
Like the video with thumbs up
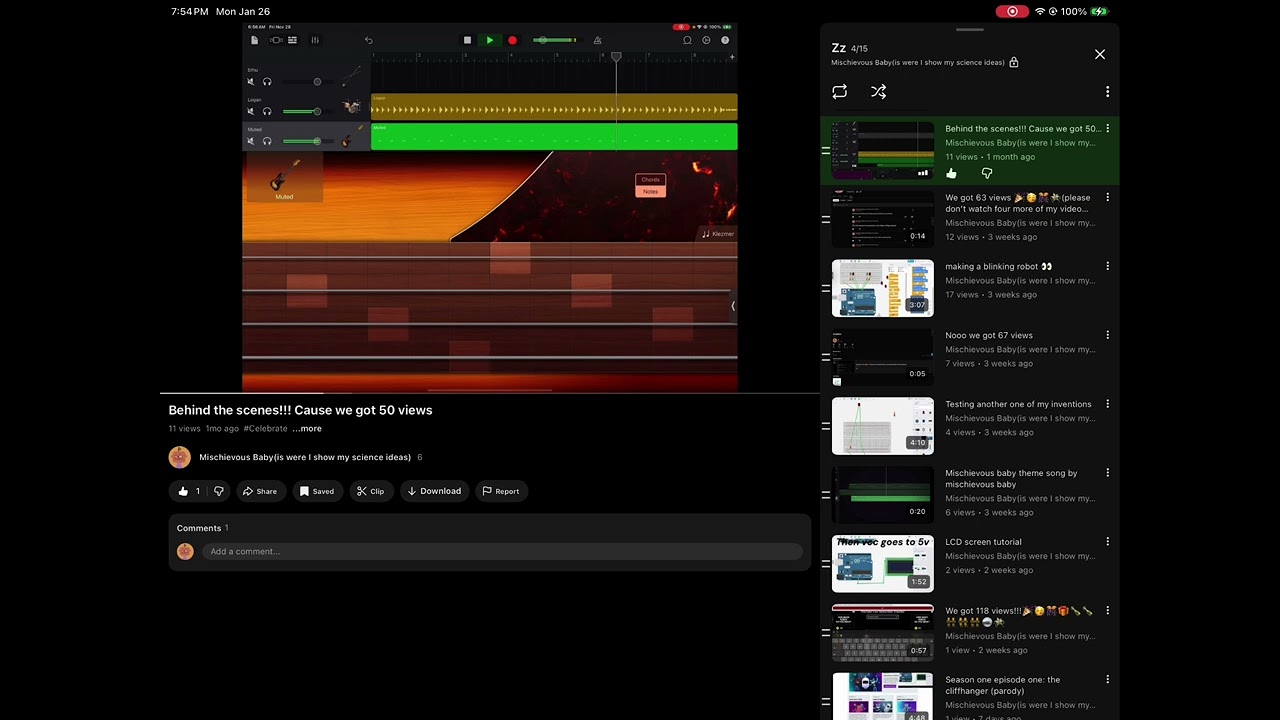[188, 491]
